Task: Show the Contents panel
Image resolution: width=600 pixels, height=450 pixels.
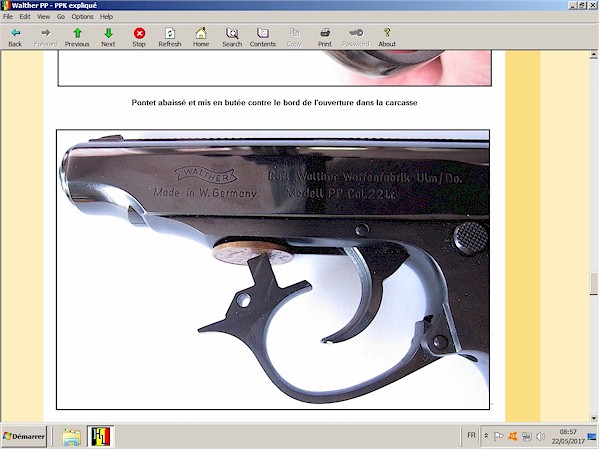Action: [263, 38]
